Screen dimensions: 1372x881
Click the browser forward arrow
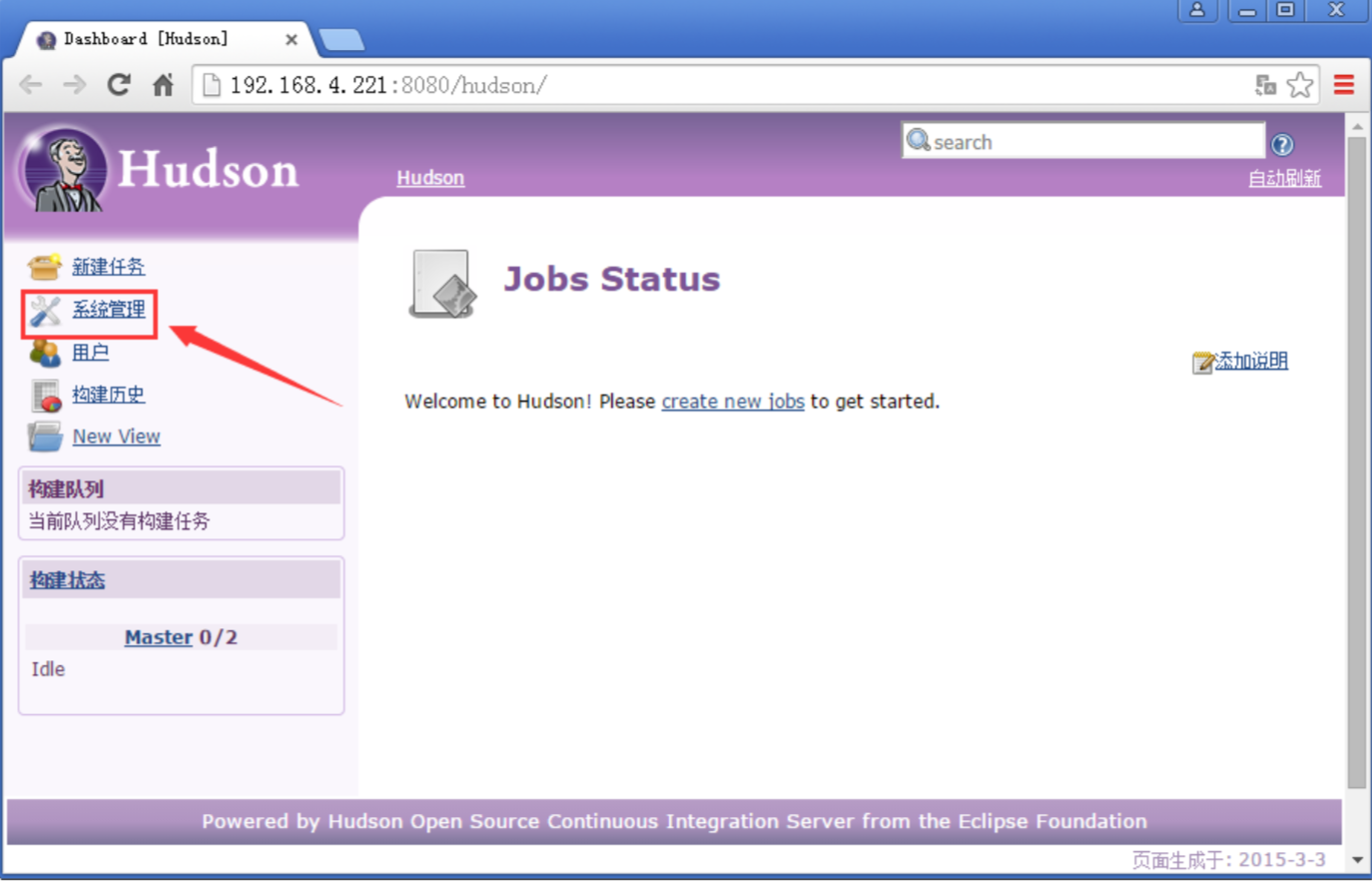[75, 85]
